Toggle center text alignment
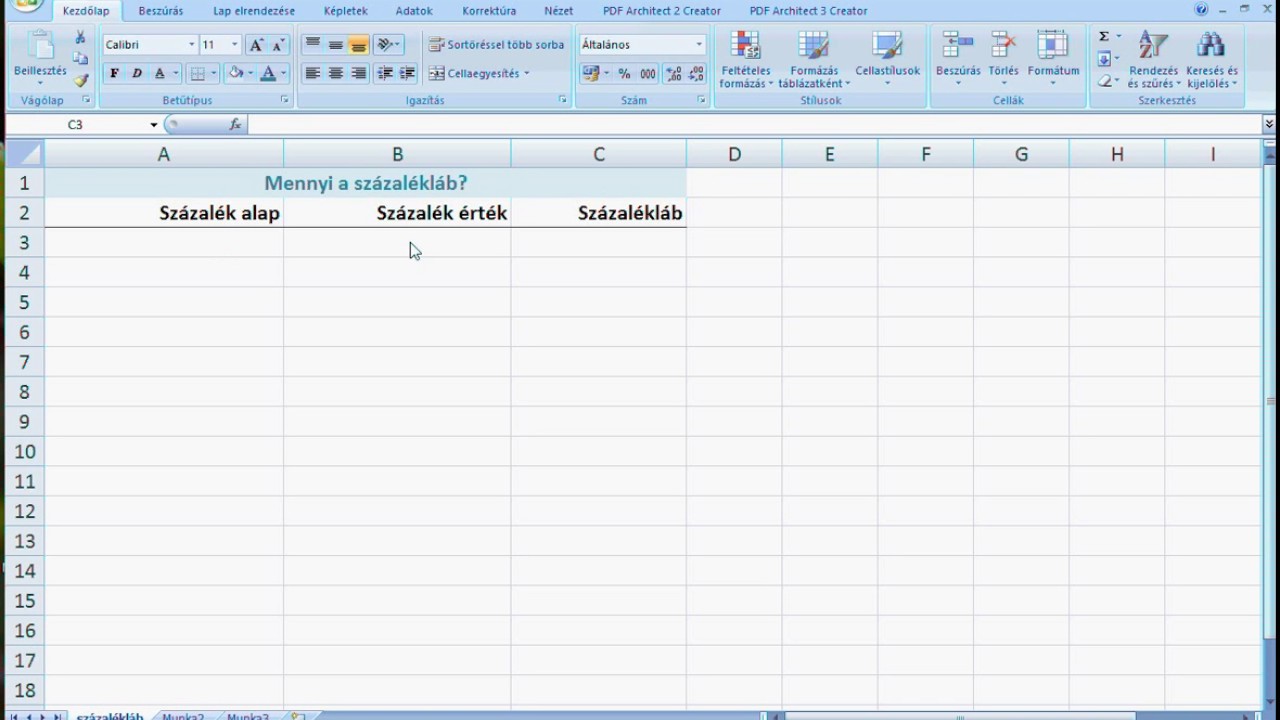This screenshot has width=1280, height=720. (x=336, y=73)
